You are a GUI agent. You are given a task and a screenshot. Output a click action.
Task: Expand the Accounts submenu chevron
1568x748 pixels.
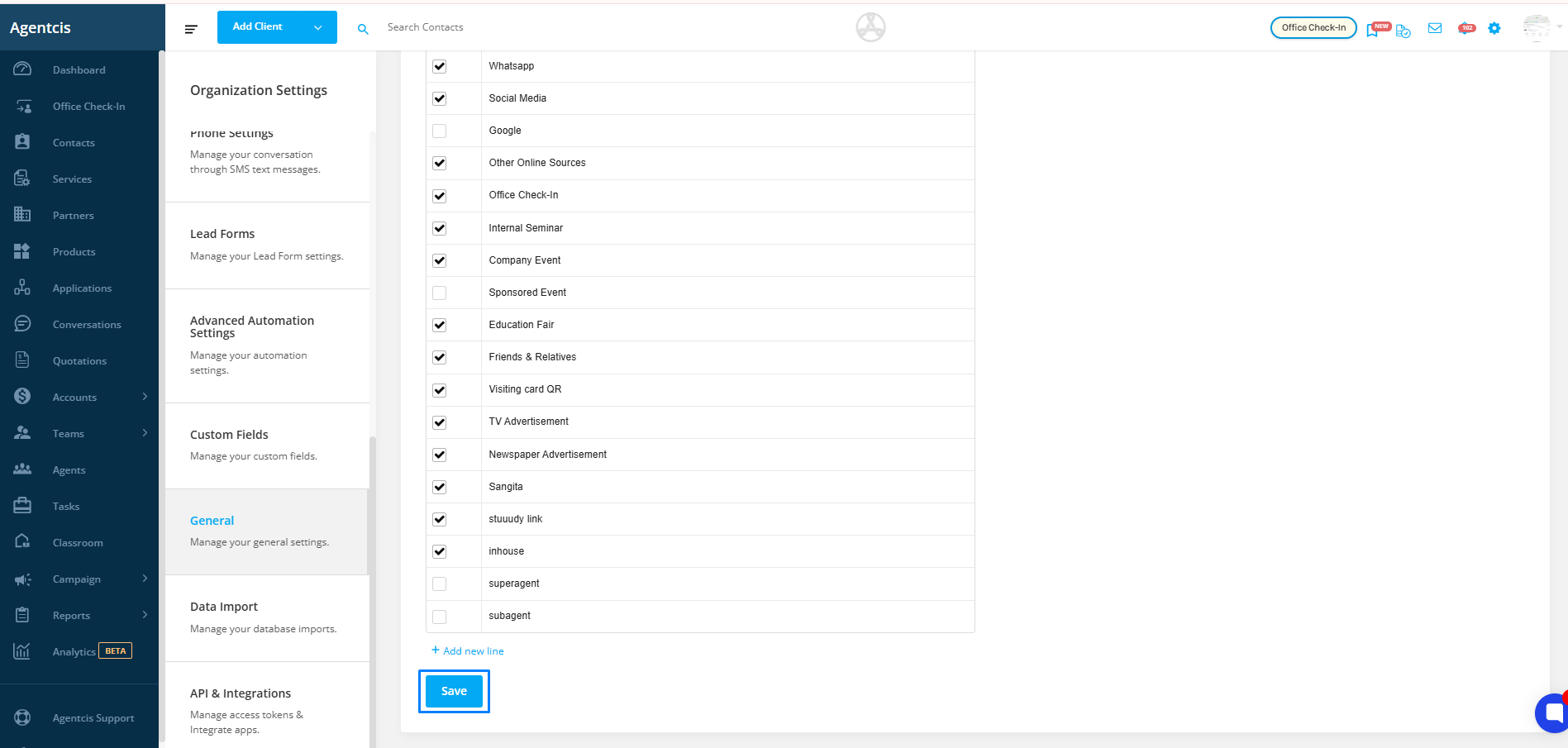145,397
